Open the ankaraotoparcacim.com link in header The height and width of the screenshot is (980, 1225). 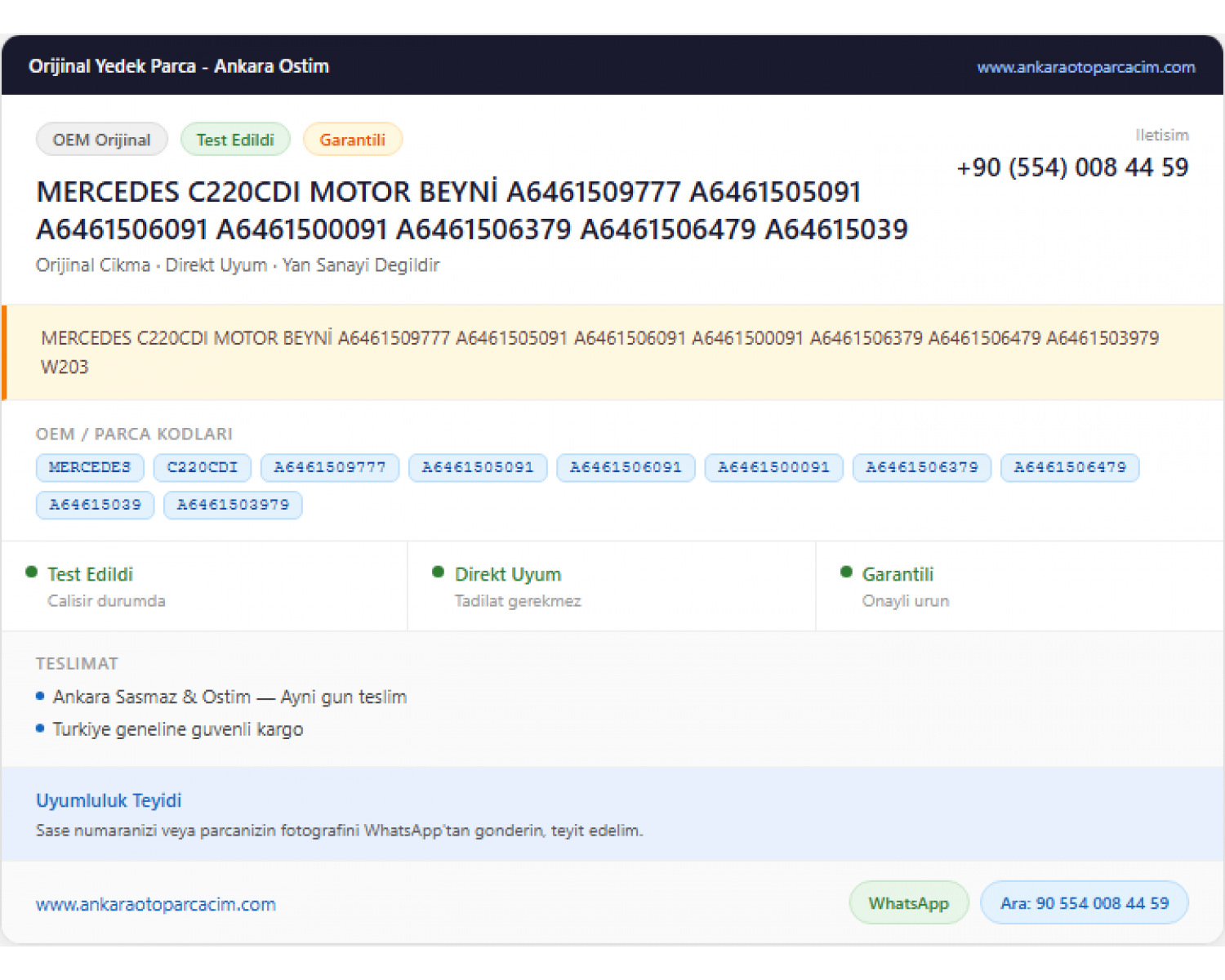tap(1085, 67)
